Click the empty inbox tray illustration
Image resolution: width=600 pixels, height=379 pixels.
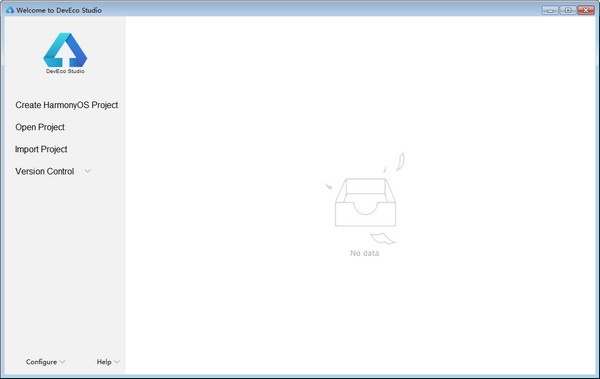pos(365,202)
